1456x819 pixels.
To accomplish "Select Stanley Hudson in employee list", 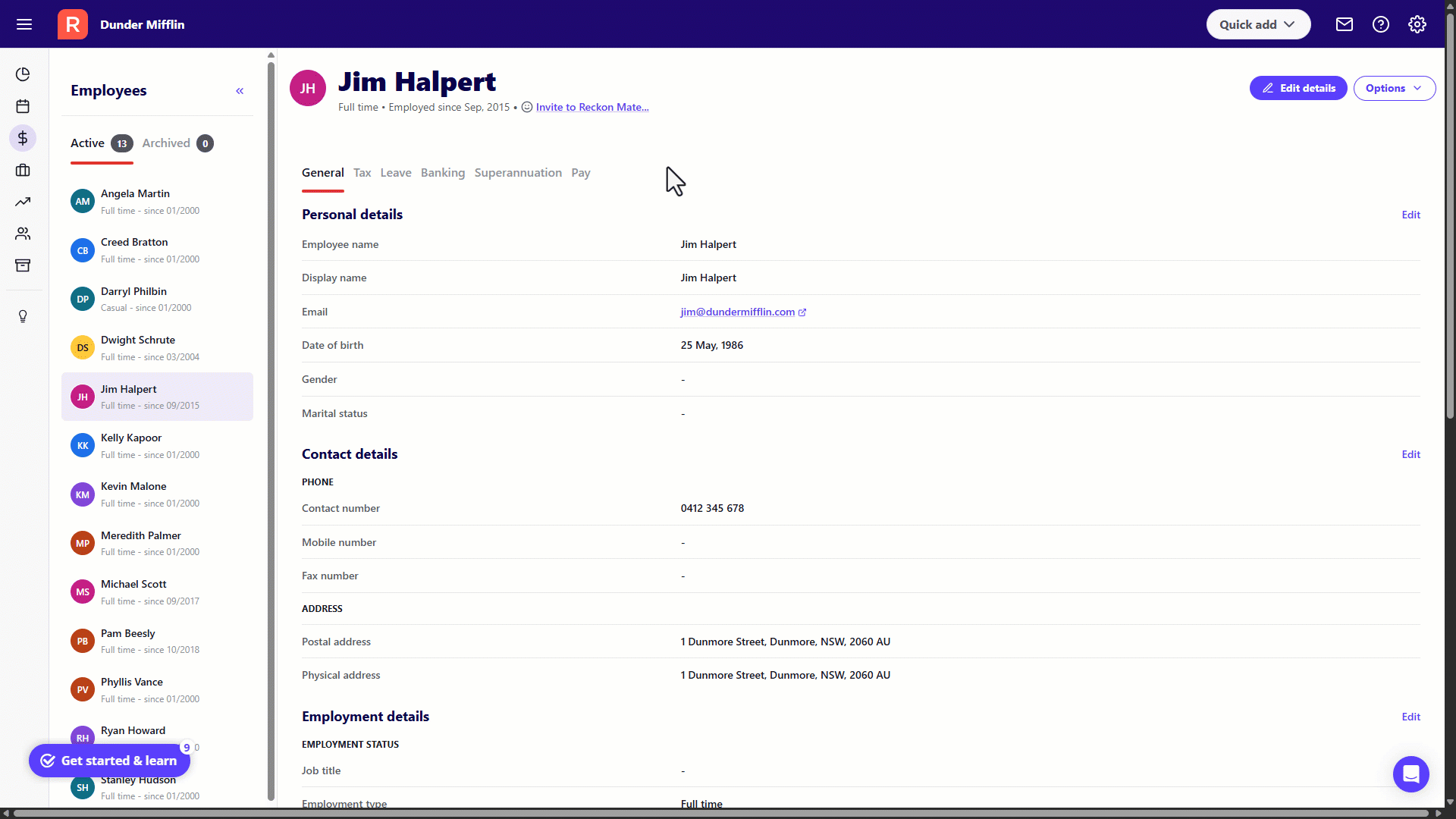I will [157, 789].
